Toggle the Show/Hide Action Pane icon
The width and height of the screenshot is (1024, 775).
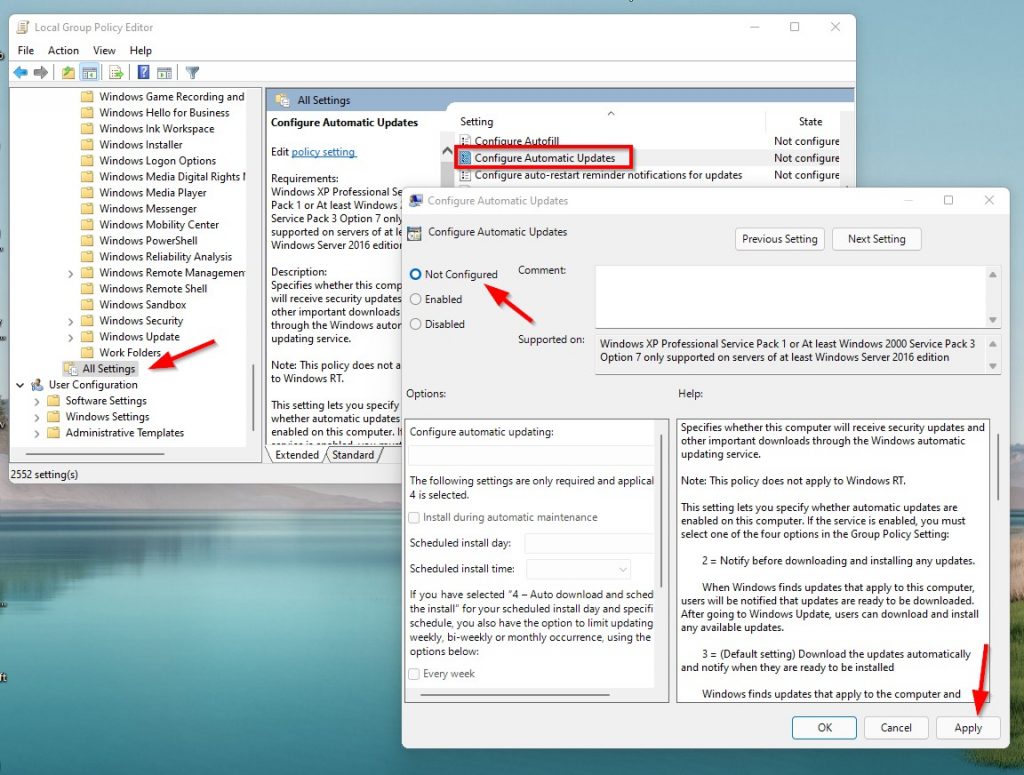click(165, 72)
